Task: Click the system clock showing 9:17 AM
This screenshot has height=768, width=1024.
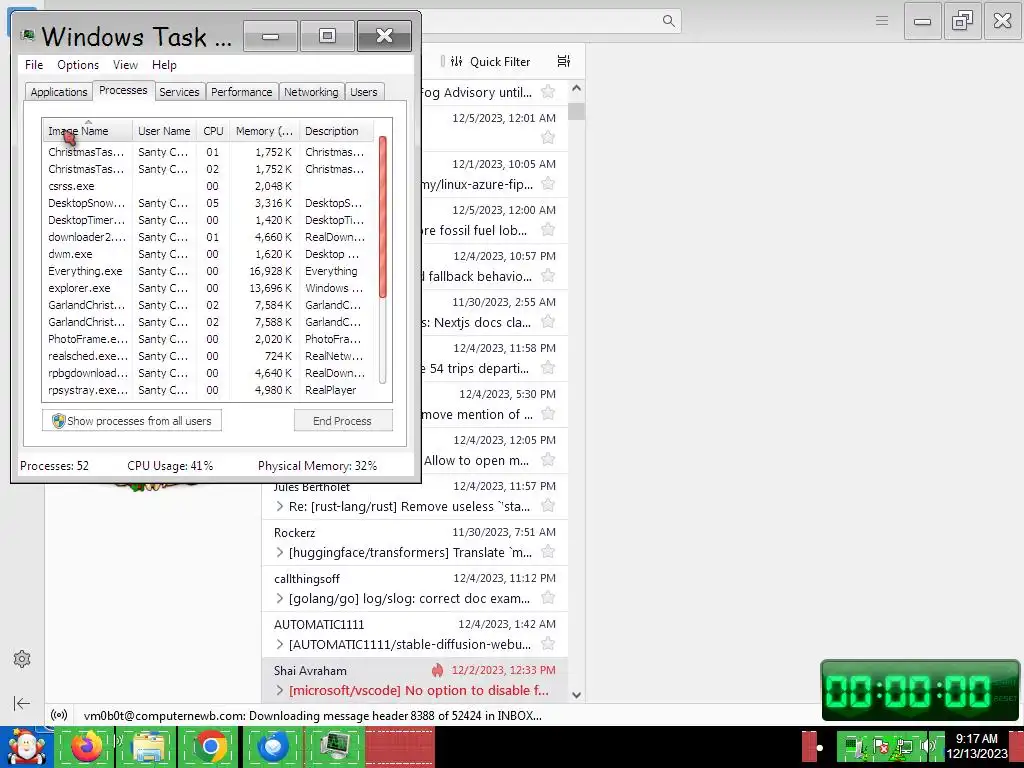Action: pyautogui.click(x=977, y=746)
